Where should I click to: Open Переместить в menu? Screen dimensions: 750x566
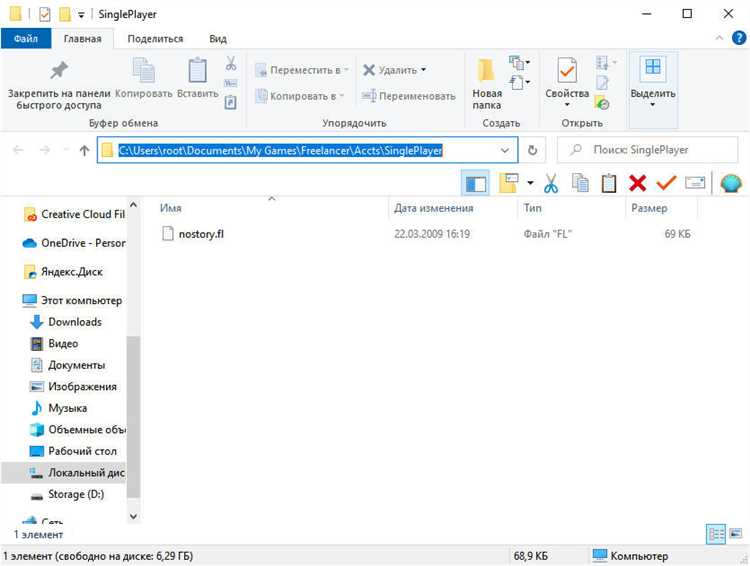click(301, 70)
